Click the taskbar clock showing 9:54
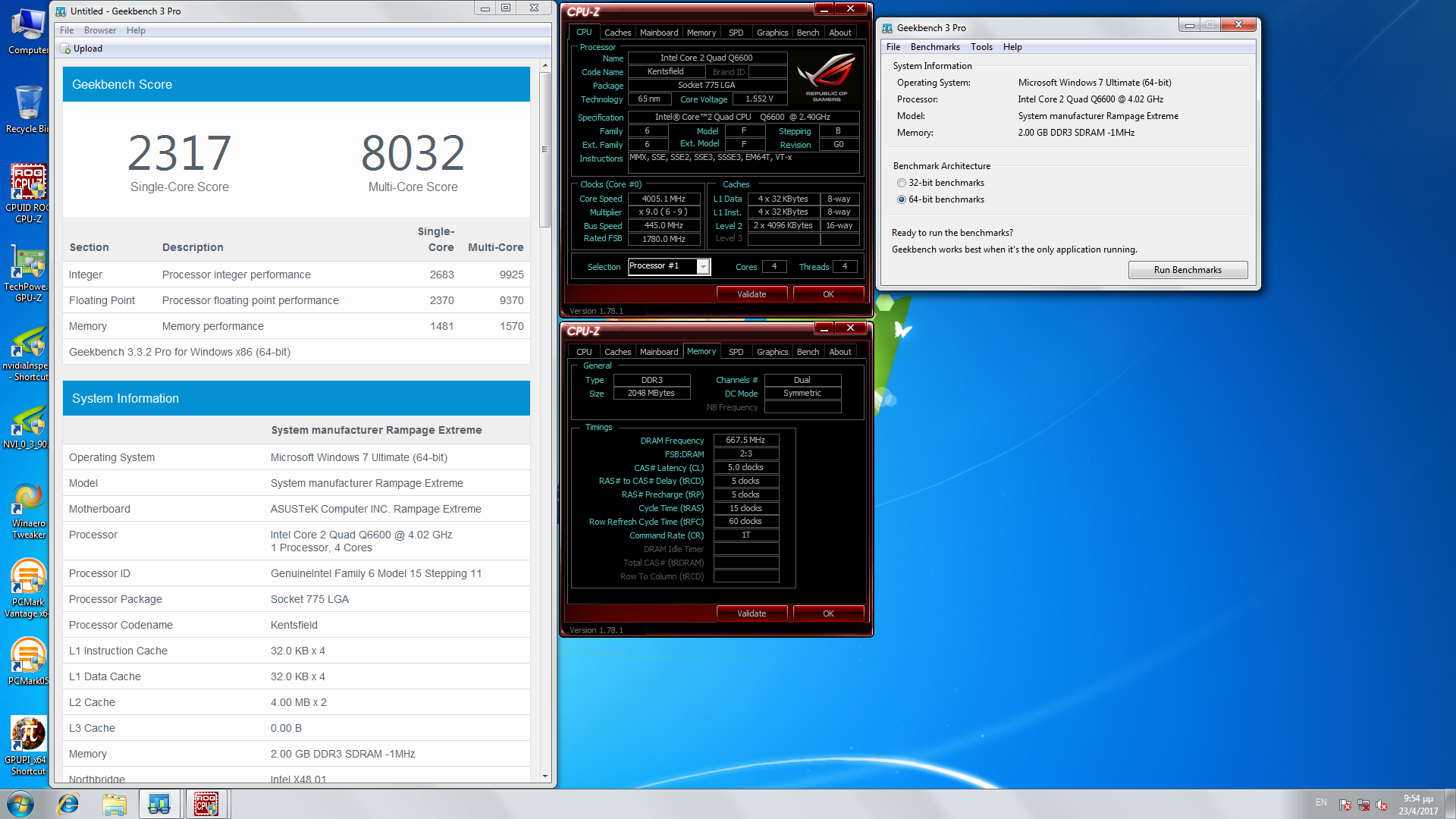Image resolution: width=1456 pixels, height=819 pixels. [1418, 805]
